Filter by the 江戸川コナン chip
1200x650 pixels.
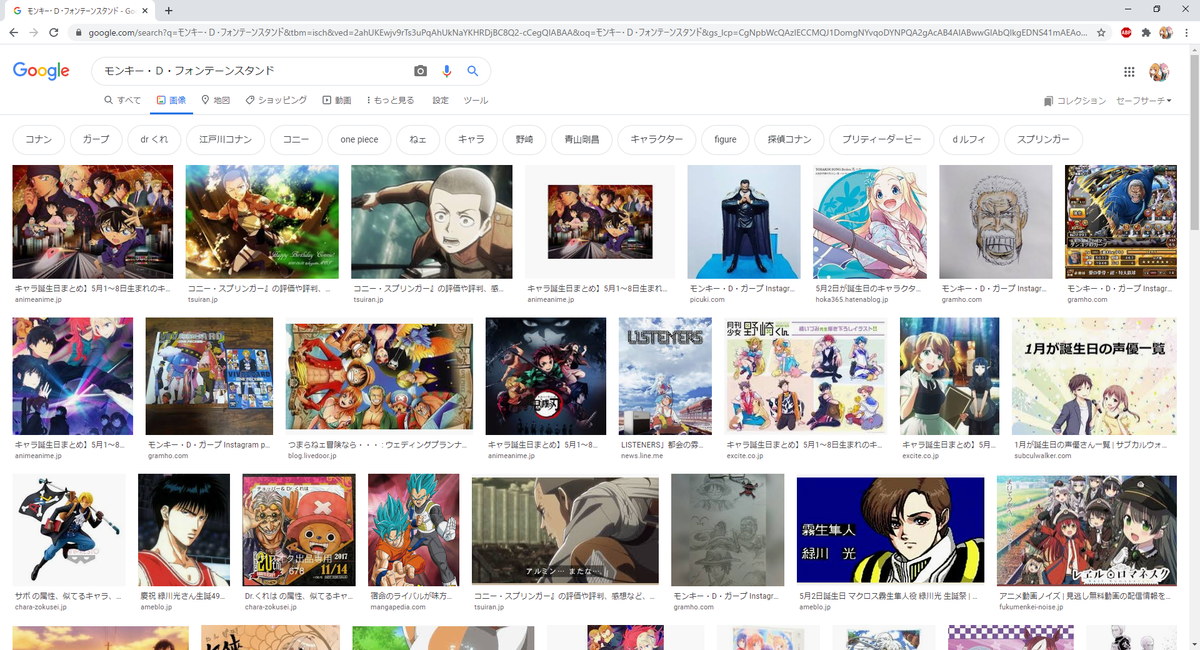point(226,139)
